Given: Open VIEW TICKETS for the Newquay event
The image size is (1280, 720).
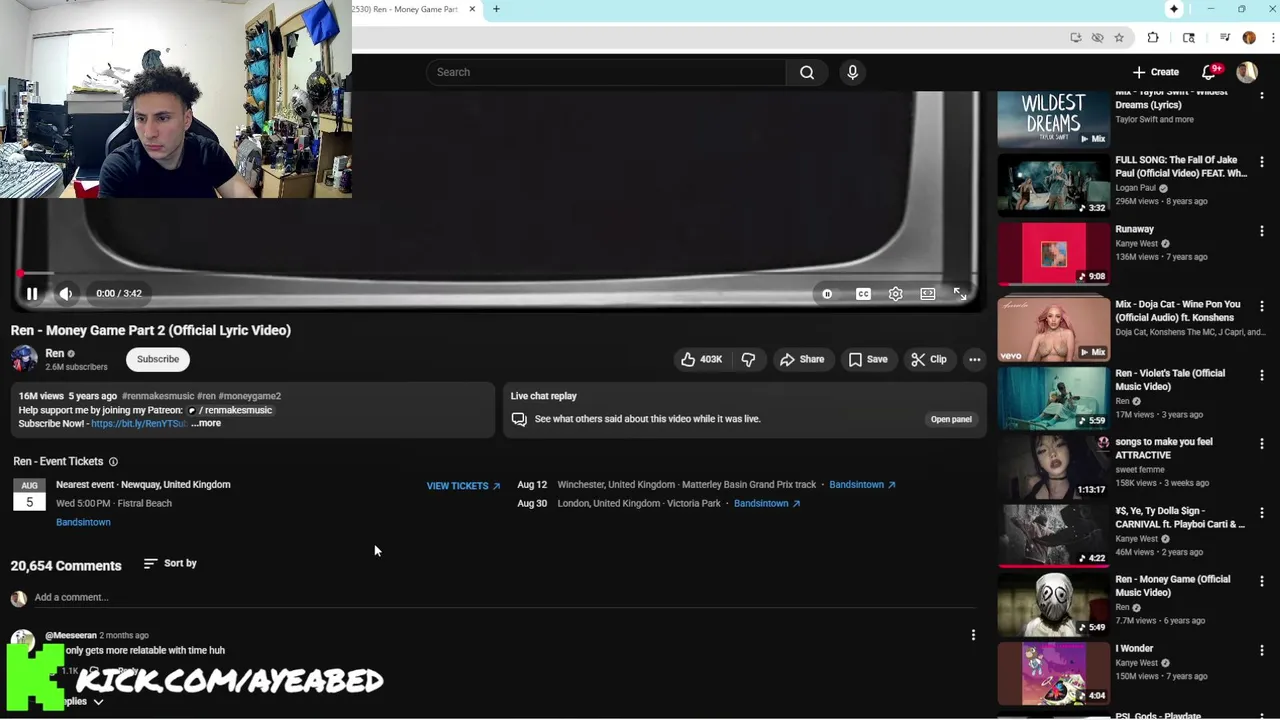Looking at the screenshot, I should pyautogui.click(x=463, y=486).
